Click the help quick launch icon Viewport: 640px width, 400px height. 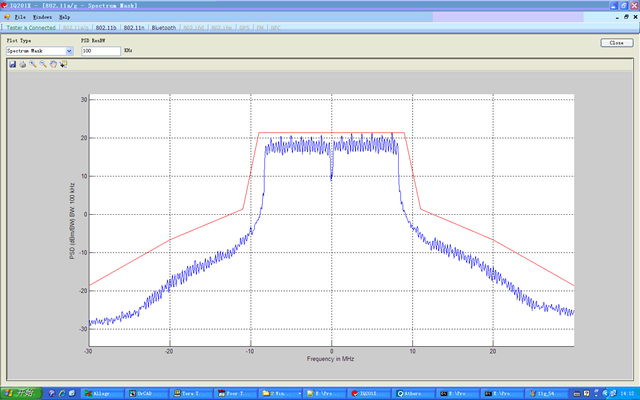(52, 393)
